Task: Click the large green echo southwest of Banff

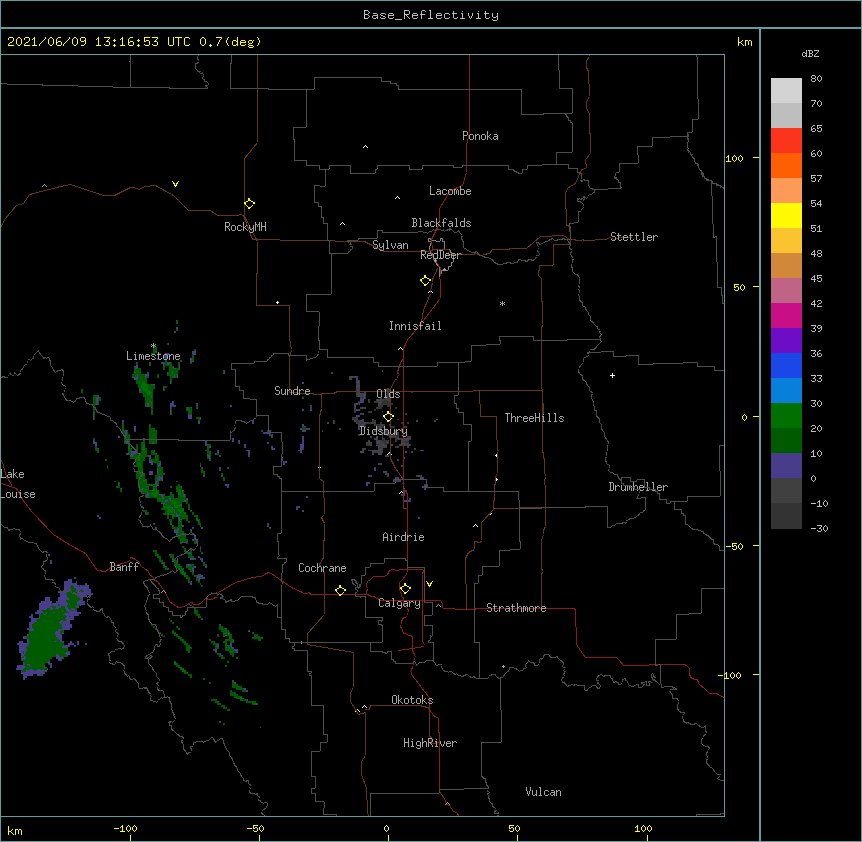Action: (49, 630)
